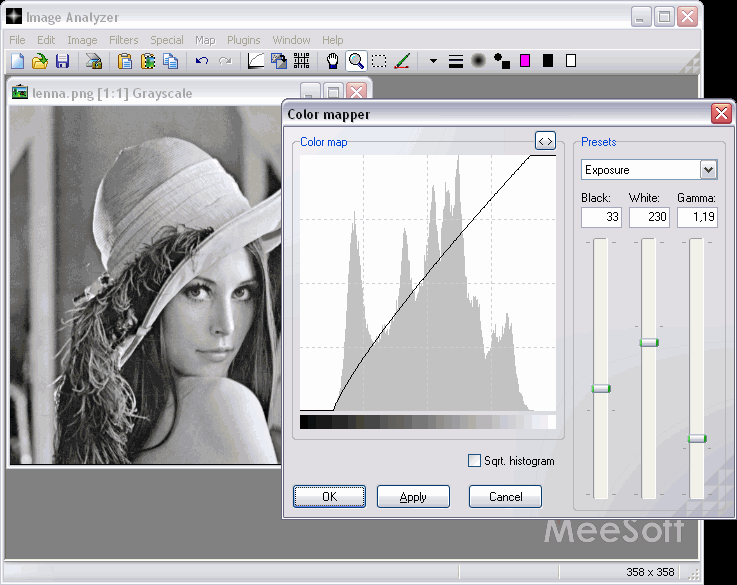Click the 358 x 358 status bar text
Screen dimensions: 737x585
[x=650, y=572]
